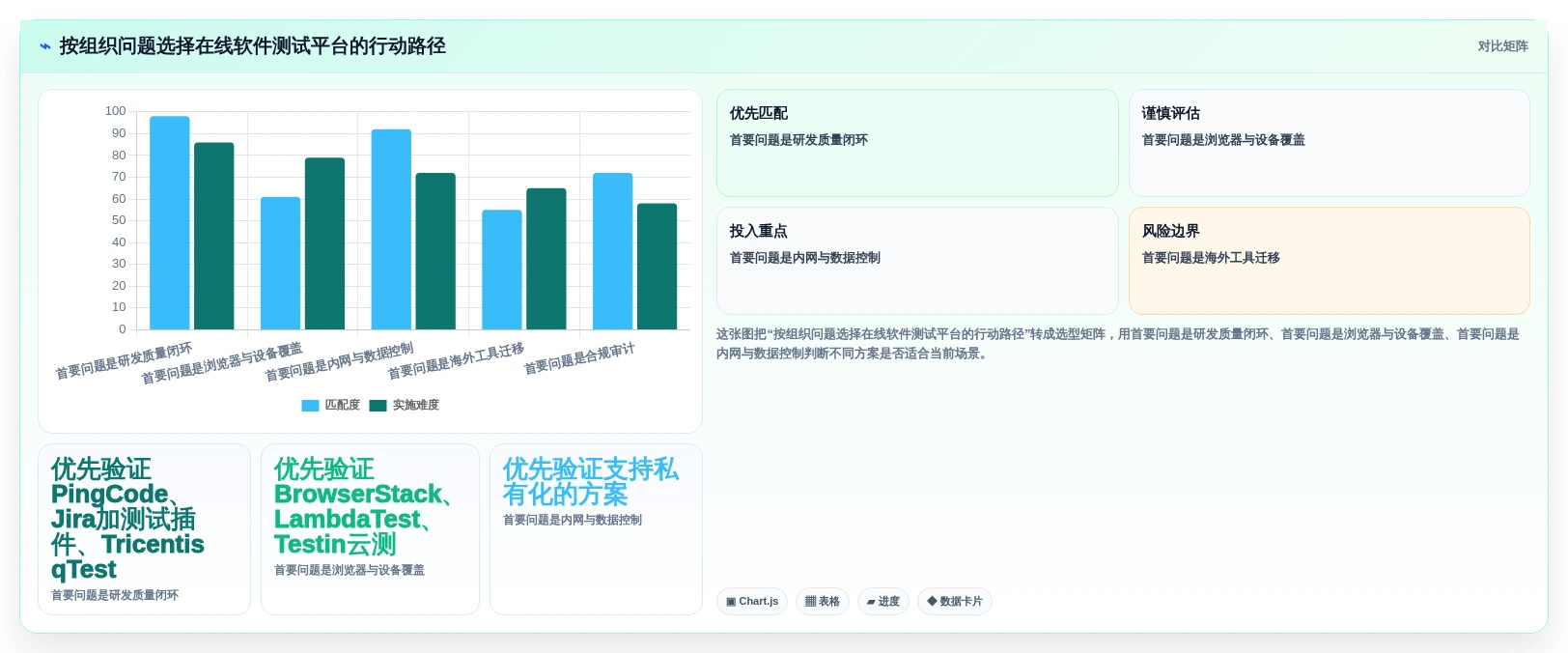1568x653 pixels.
Task: Click the BrowserStack、LambdaTest headline card
Action: coord(370,529)
